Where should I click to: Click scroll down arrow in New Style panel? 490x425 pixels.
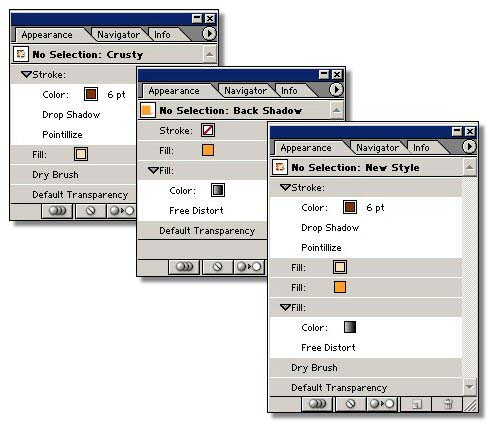point(469,387)
